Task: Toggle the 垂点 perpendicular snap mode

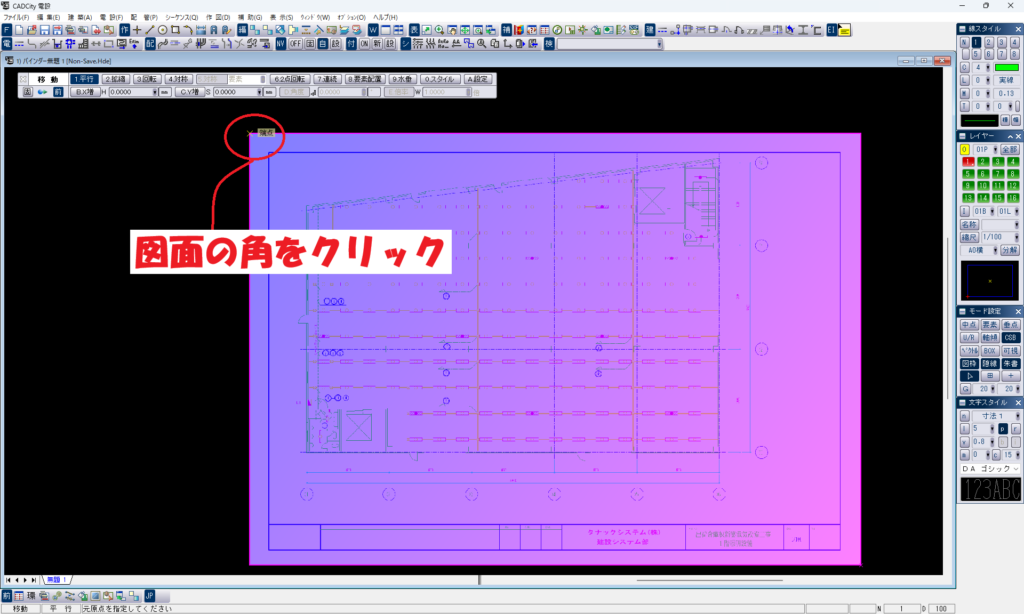Action: pos(1010,325)
